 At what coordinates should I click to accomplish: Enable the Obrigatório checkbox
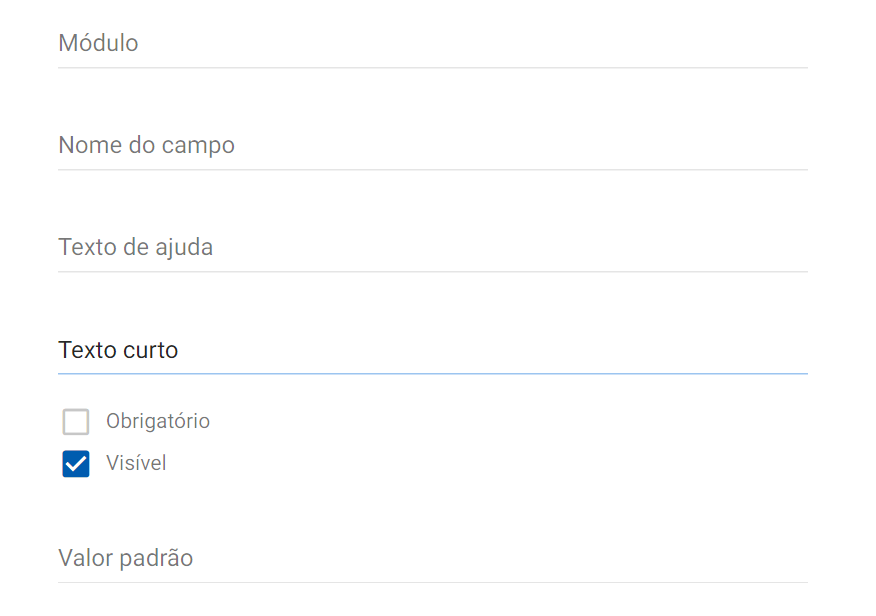76,422
